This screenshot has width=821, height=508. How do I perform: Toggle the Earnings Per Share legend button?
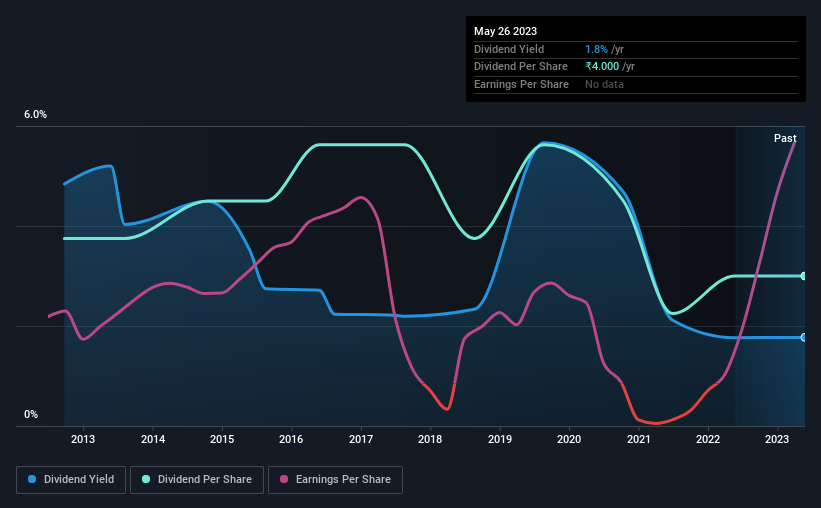click(x=336, y=480)
